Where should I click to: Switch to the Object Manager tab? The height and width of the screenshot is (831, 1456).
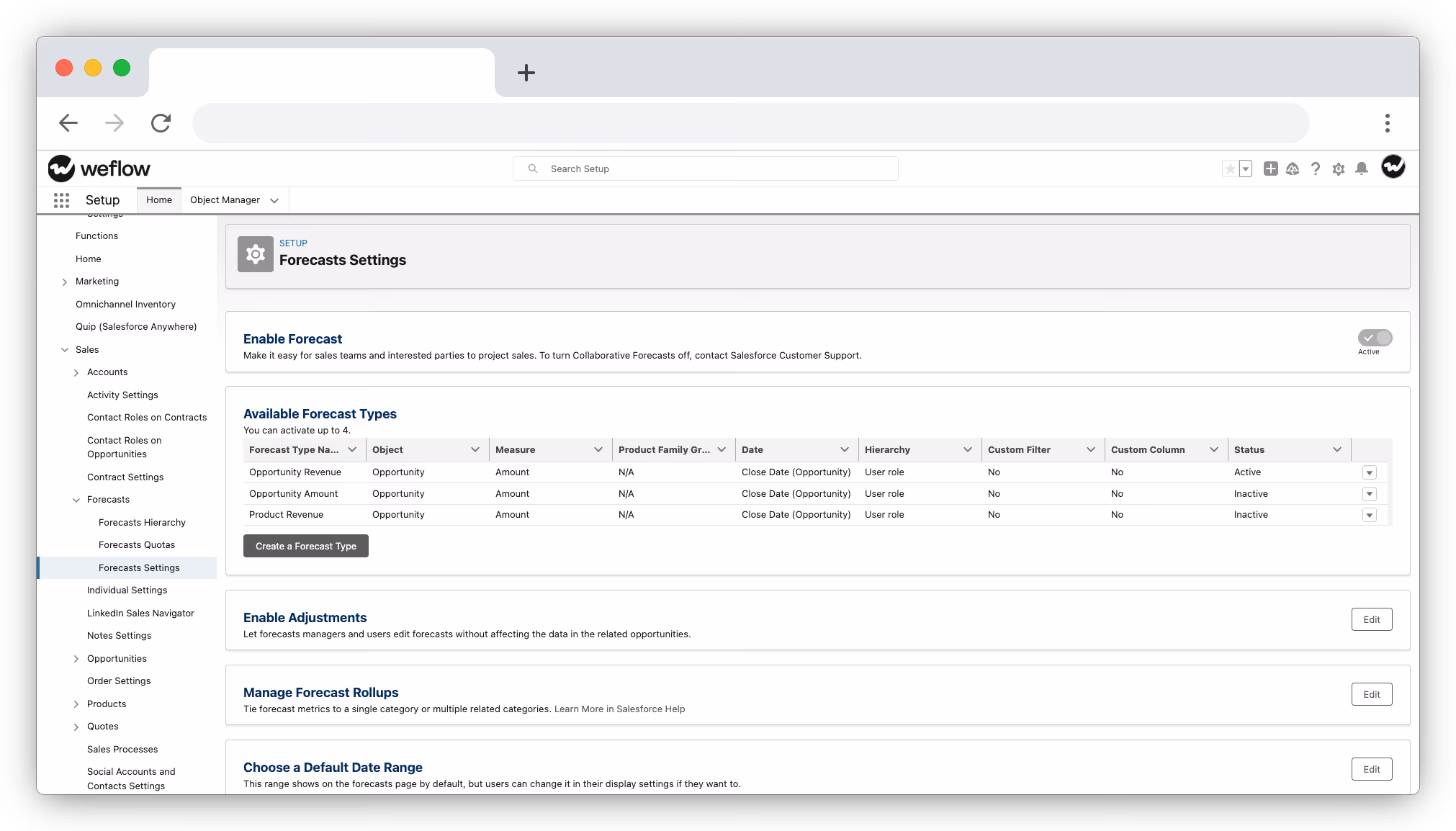(x=225, y=199)
